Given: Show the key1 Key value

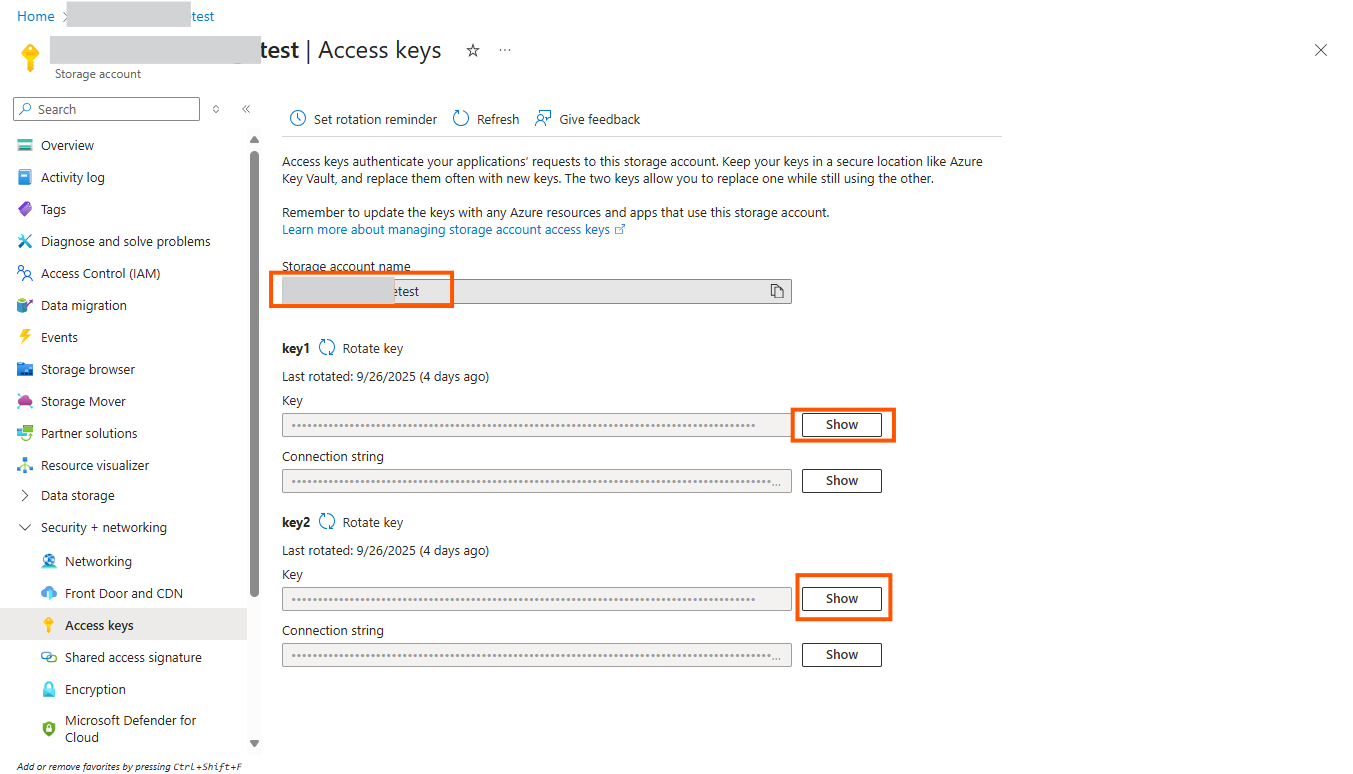Looking at the screenshot, I should (x=842, y=425).
